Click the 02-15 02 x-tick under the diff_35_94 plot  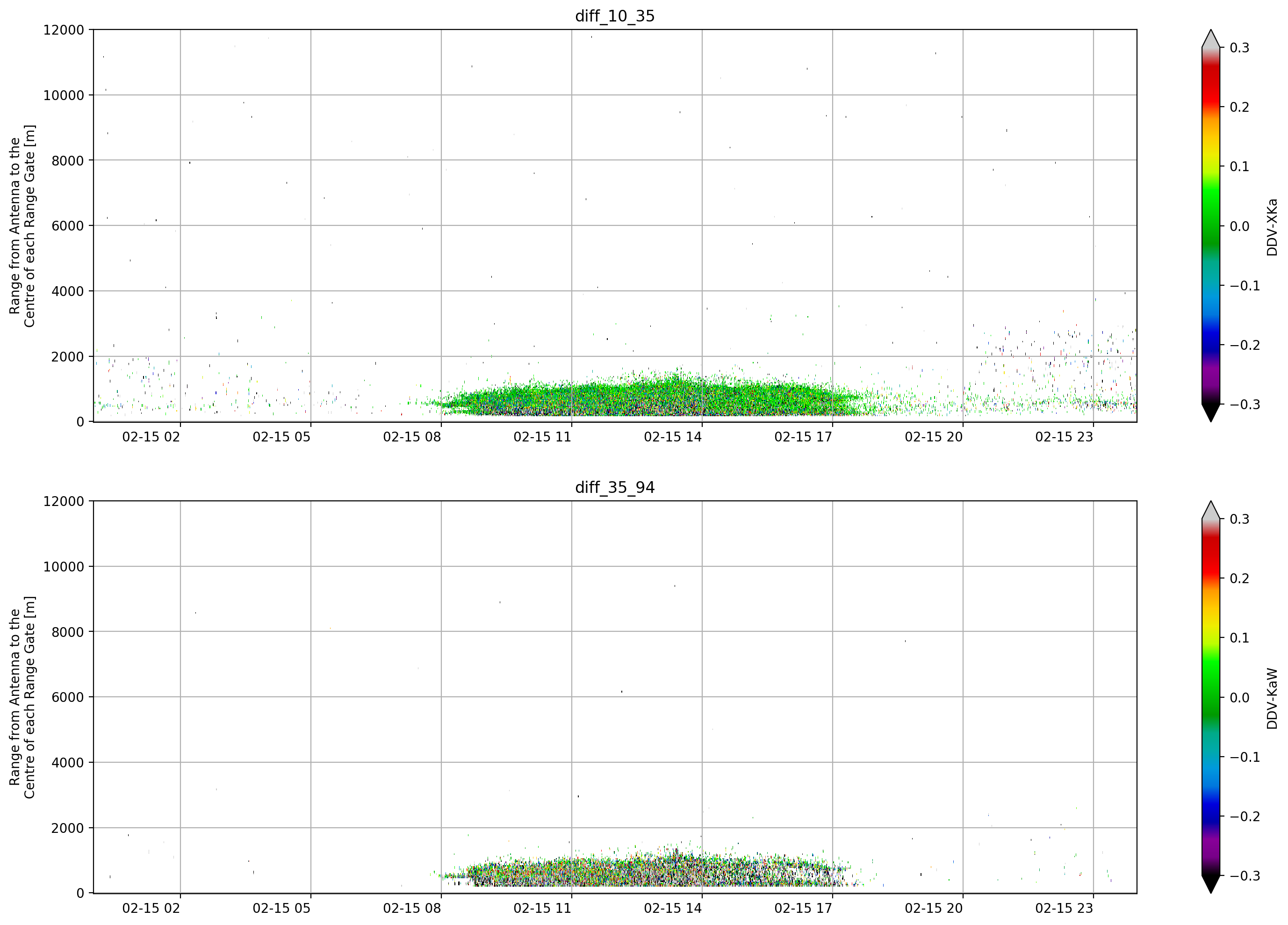coord(151,909)
